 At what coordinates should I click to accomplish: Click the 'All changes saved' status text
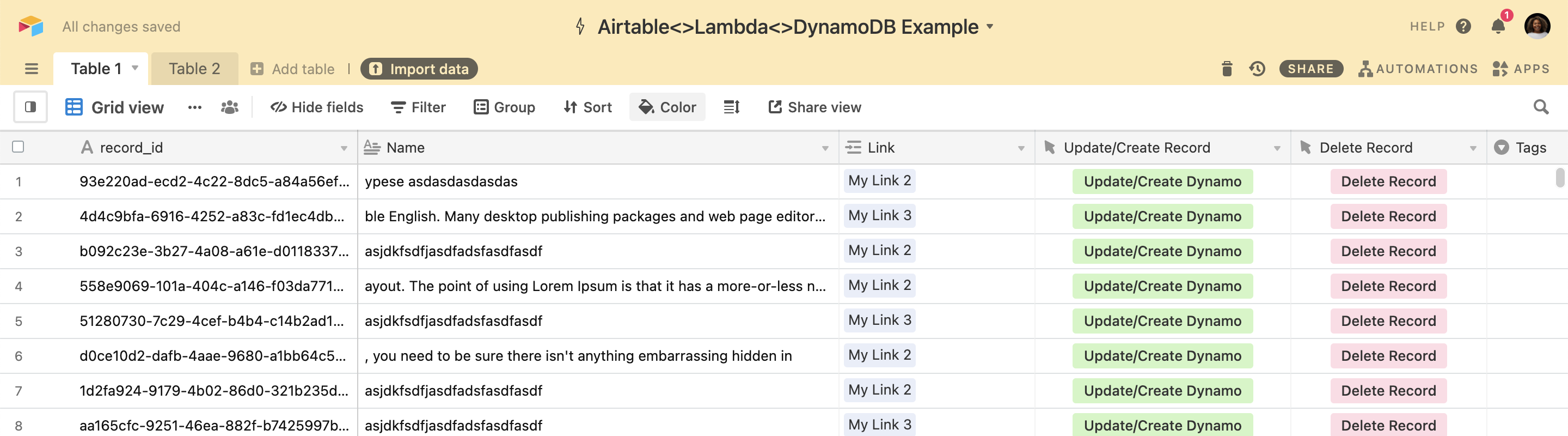121,26
